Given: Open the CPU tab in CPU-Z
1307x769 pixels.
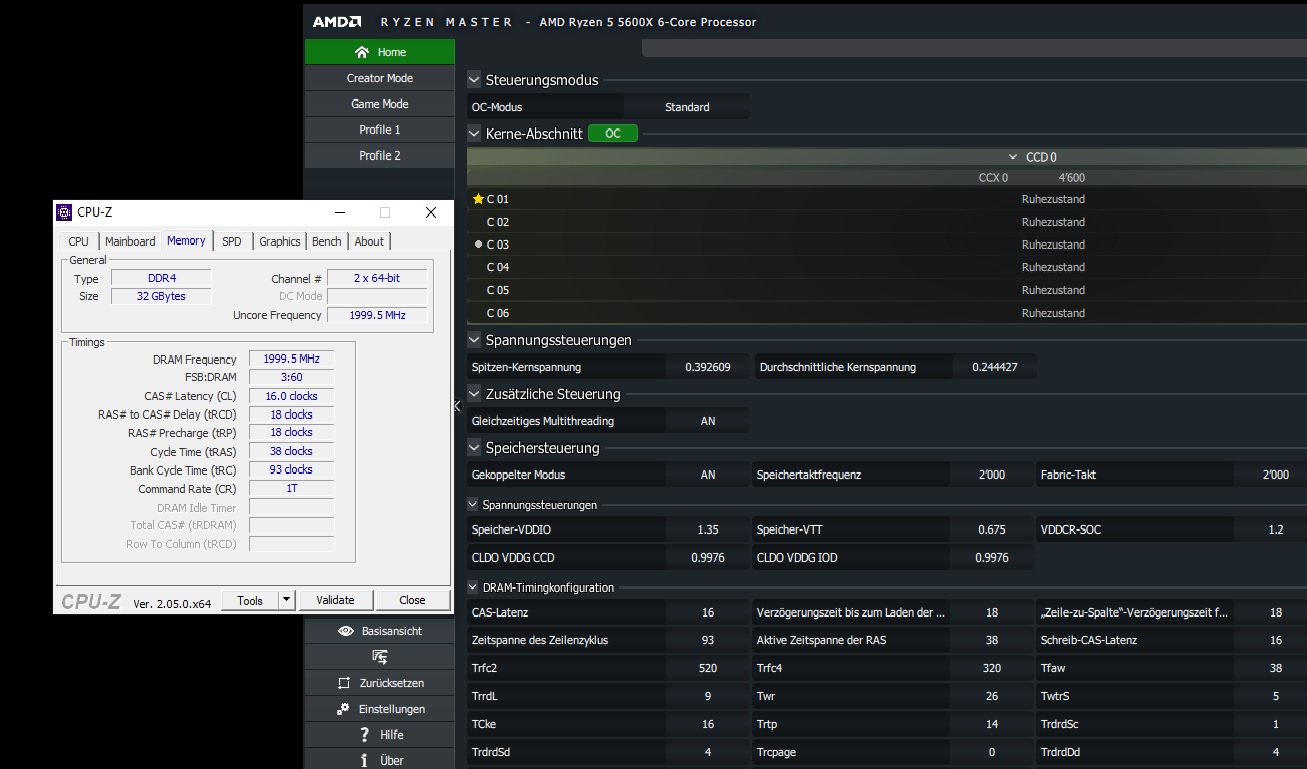Looking at the screenshot, I should [78, 241].
